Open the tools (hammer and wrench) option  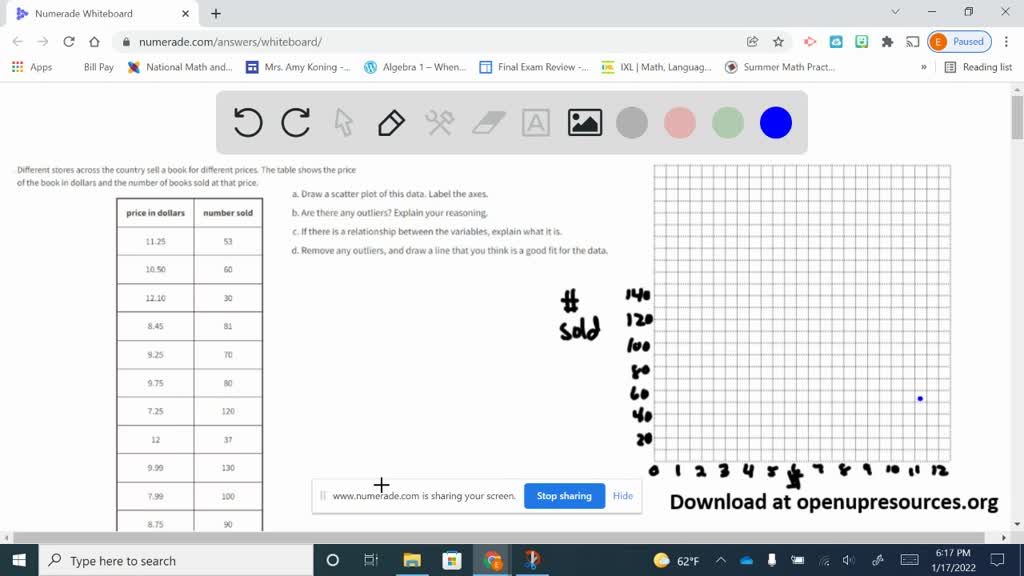click(440, 123)
